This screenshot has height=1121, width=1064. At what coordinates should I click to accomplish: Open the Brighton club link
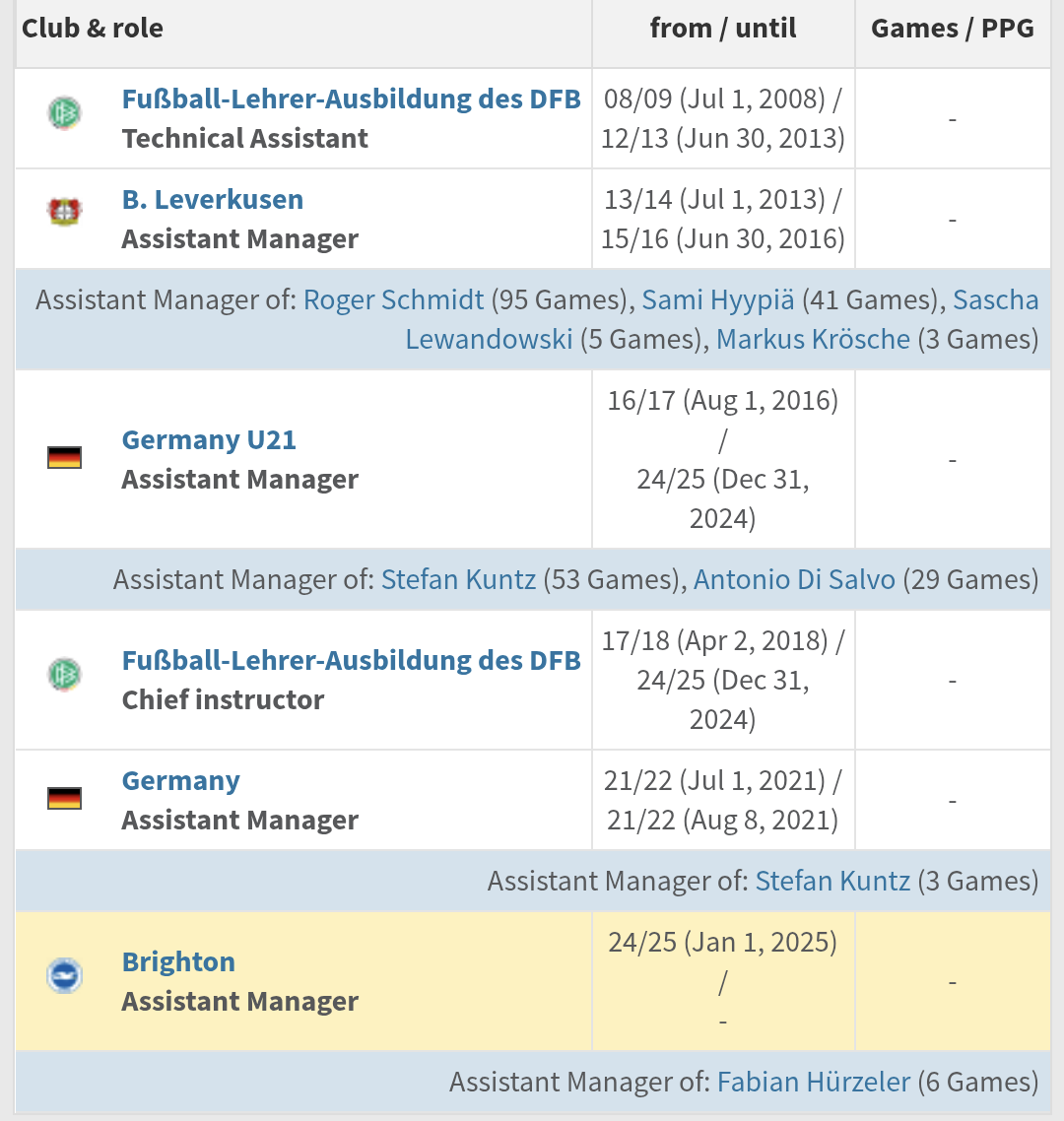(x=178, y=962)
